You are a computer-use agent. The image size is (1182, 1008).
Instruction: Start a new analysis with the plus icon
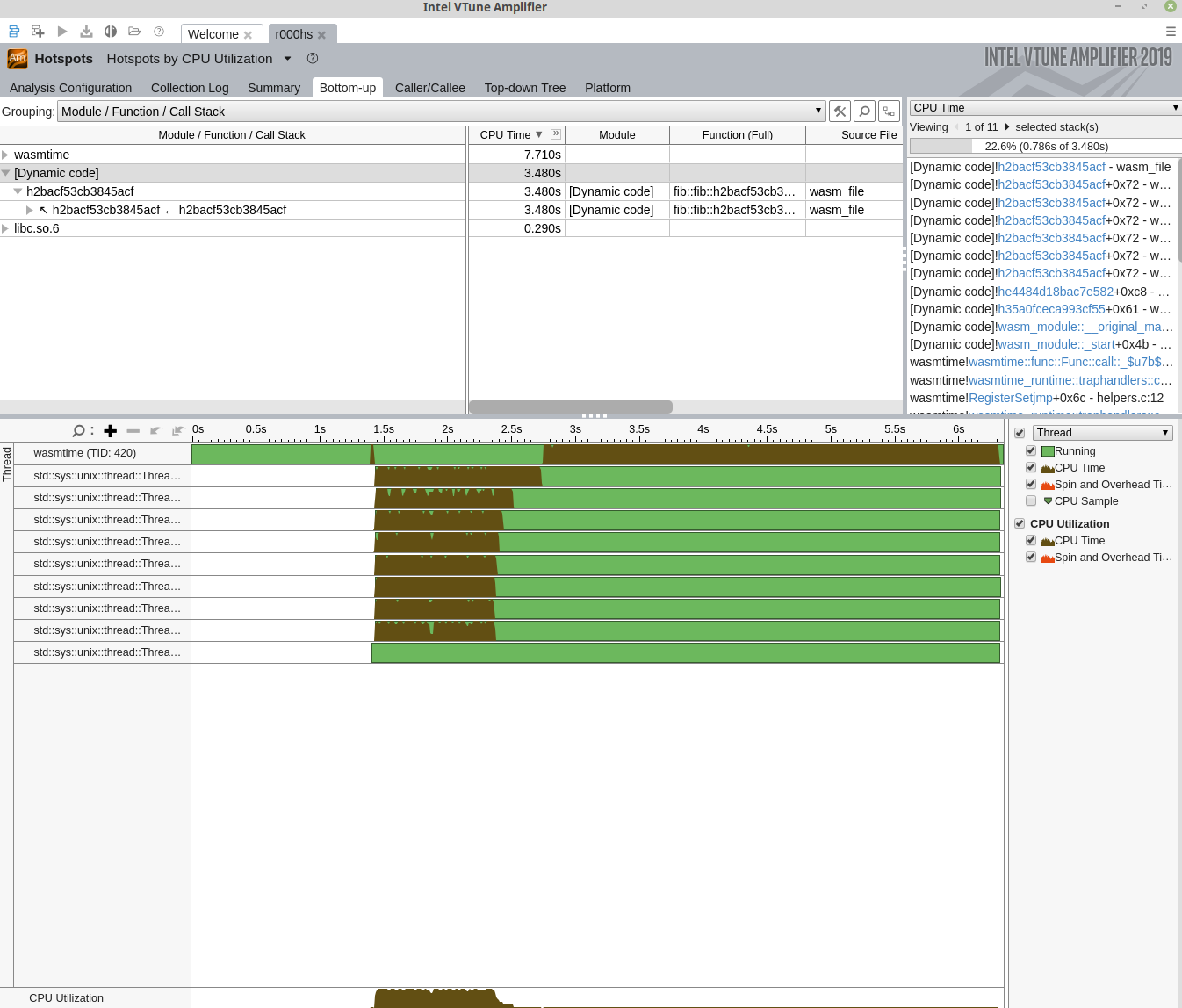[x=38, y=33]
